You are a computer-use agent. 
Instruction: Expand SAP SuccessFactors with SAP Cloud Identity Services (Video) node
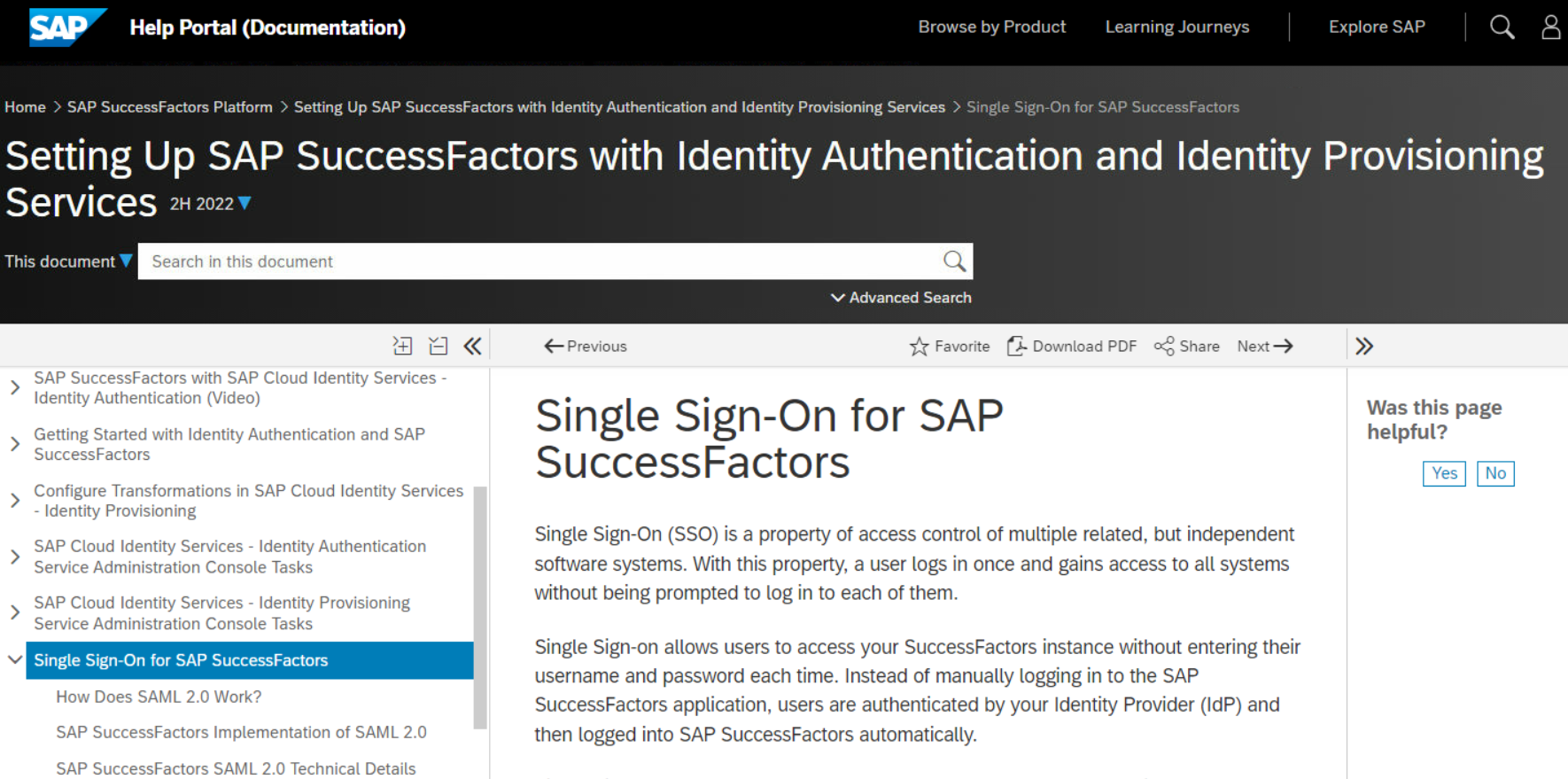coord(15,387)
